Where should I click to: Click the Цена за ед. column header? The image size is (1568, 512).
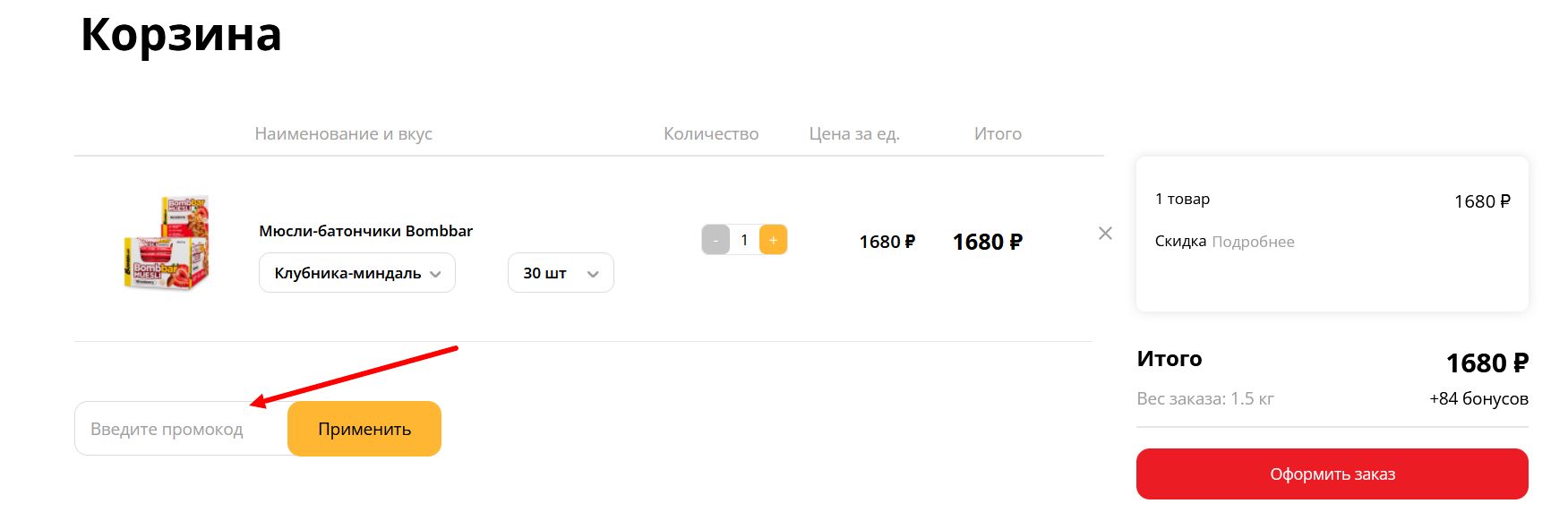coord(854,133)
